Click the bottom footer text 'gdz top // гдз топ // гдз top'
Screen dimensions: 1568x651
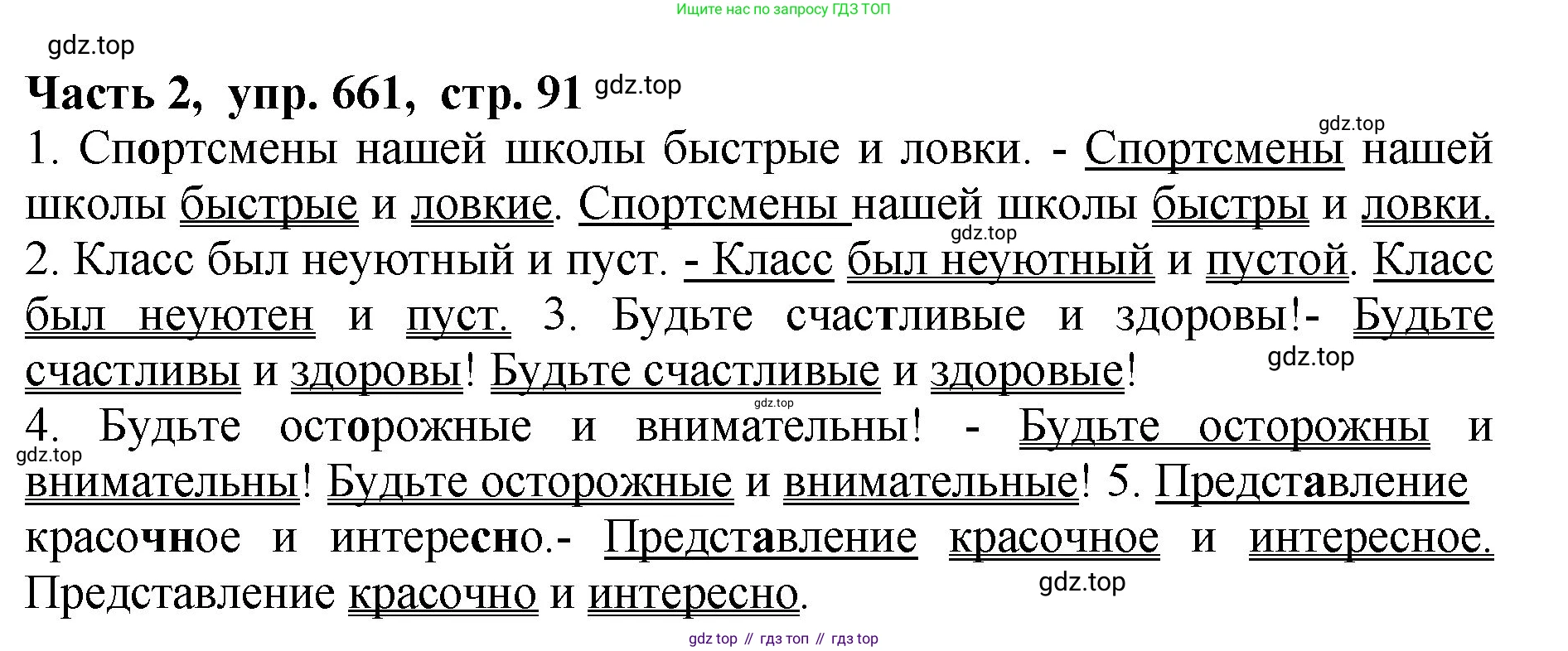pos(783,639)
